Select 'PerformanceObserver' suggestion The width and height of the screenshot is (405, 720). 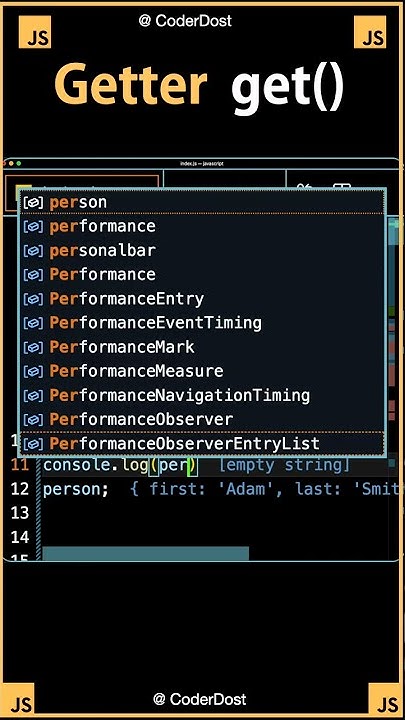pos(201,419)
